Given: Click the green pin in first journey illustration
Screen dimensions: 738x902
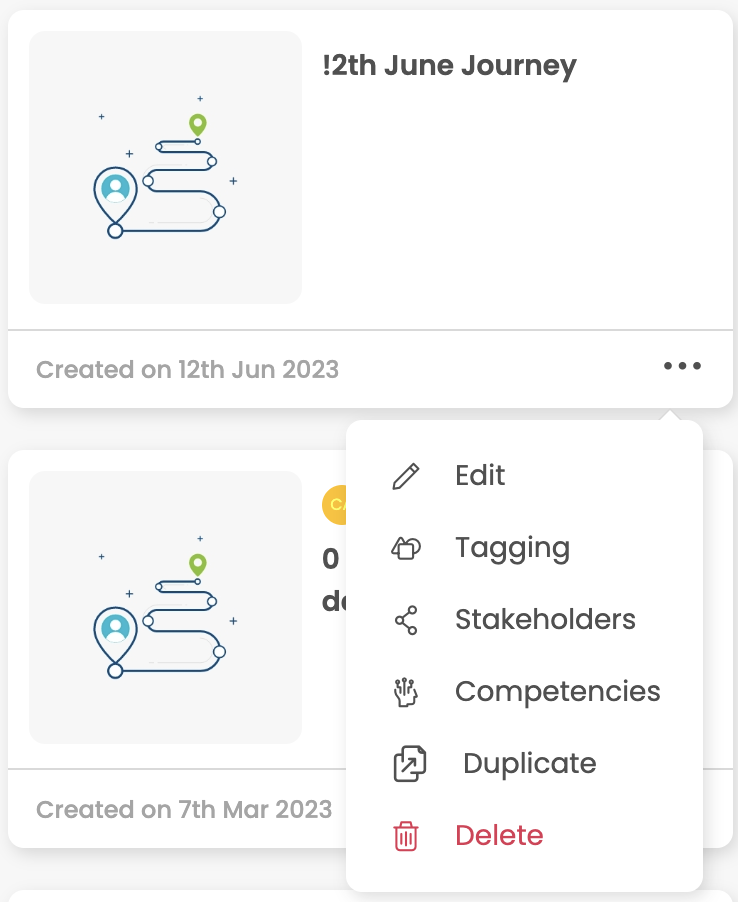Looking at the screenshot, I should tap(198, 125).
